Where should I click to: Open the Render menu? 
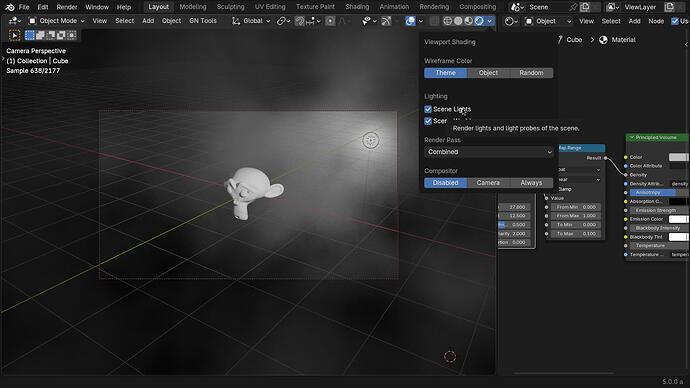[66, 7]
